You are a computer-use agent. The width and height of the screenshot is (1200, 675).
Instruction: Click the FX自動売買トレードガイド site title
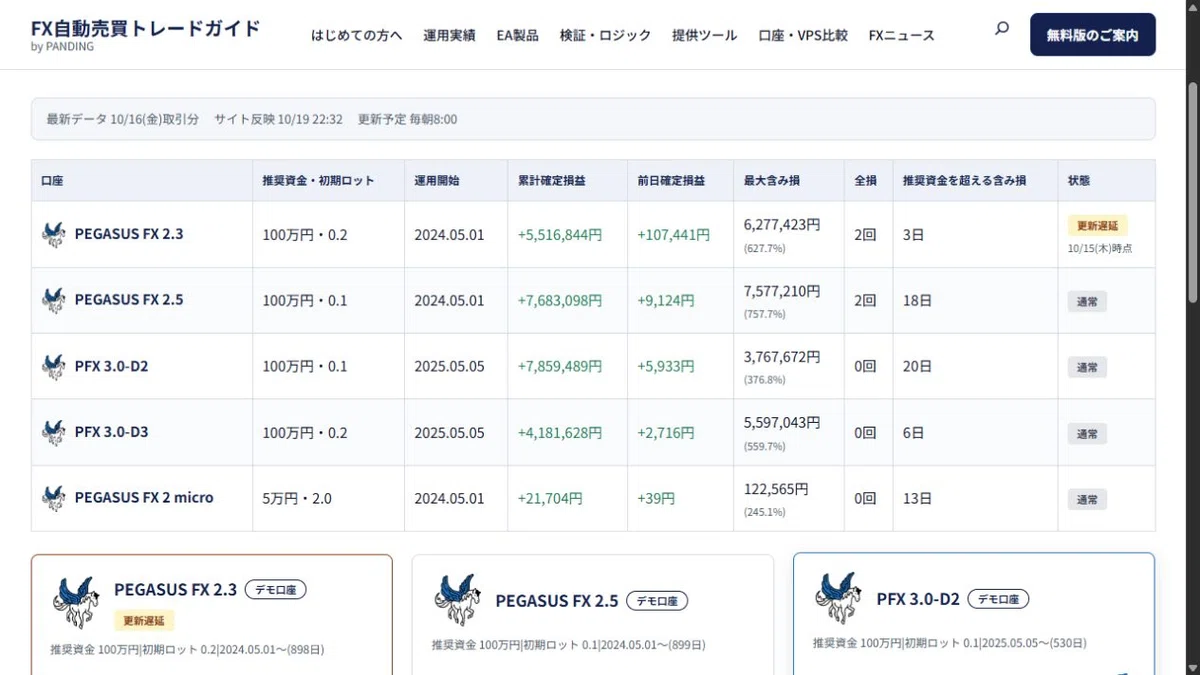pyautogui.click(x=146, y=28)
